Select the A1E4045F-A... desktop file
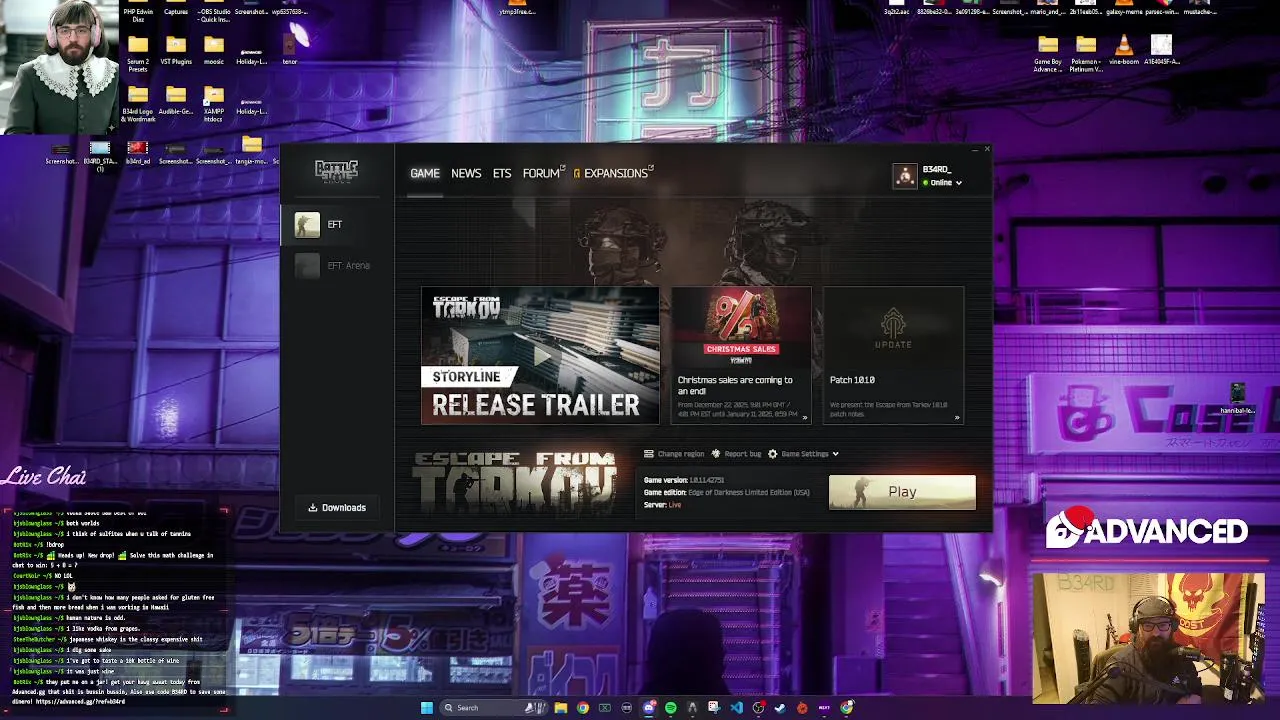This screenshot has width=1280, height=720. 1161,50
